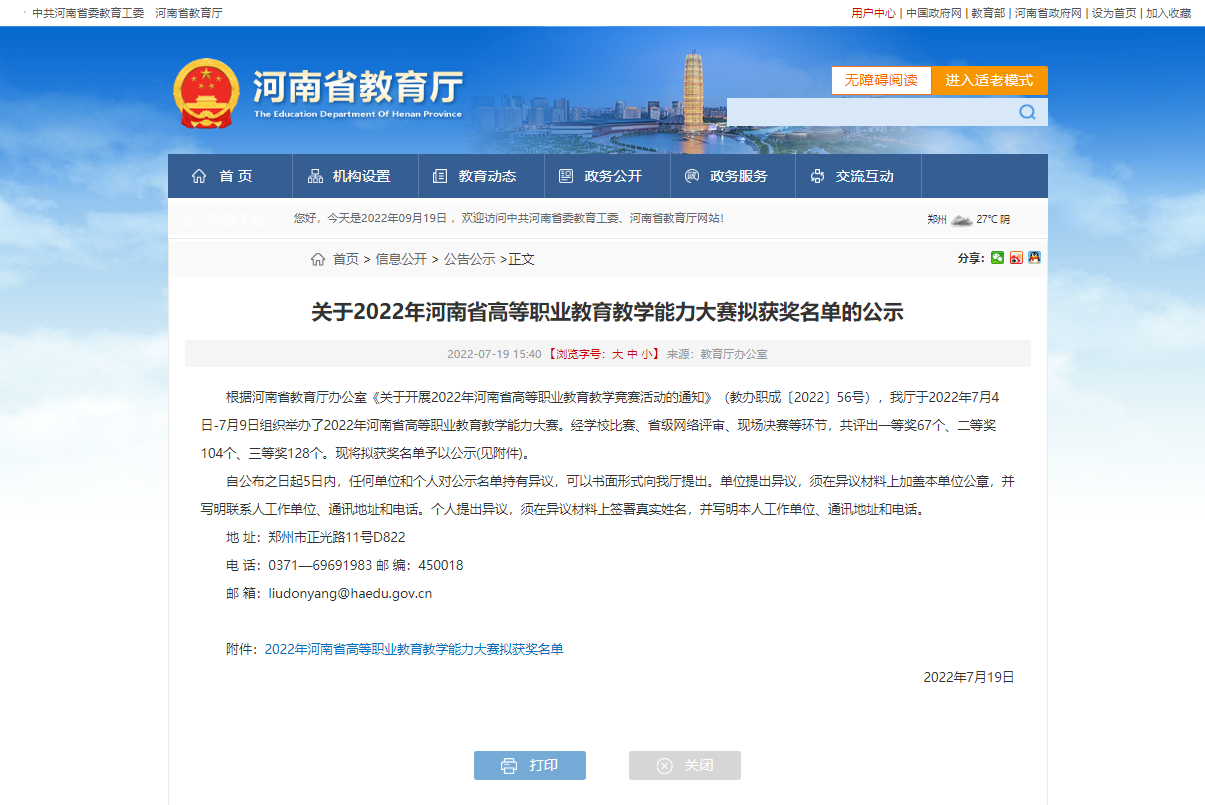Click the Henan Education Department emblem logo
Screen dimensions: 1205x805
[207, 93]
